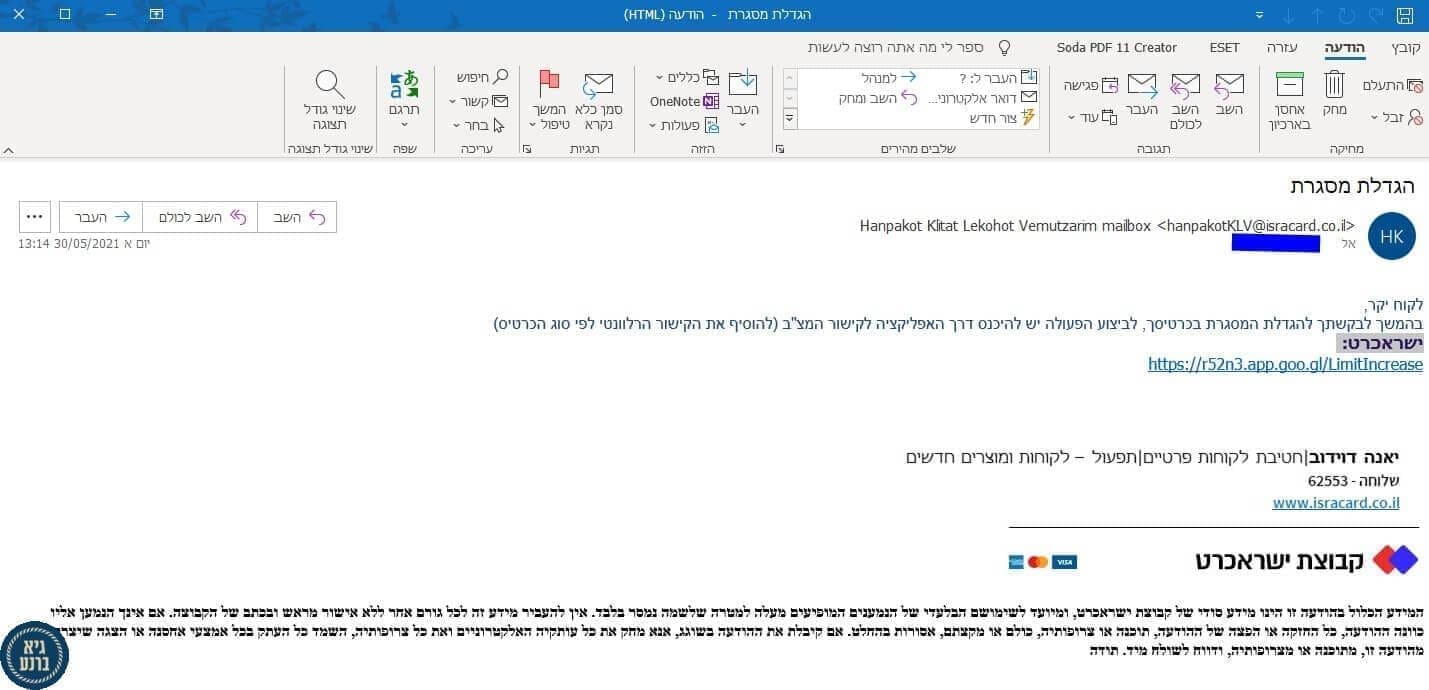Screen dimensions: 1429x690
Task: Click the Follow Up (המשך טיפול) flag
Action: pos(549,99)
